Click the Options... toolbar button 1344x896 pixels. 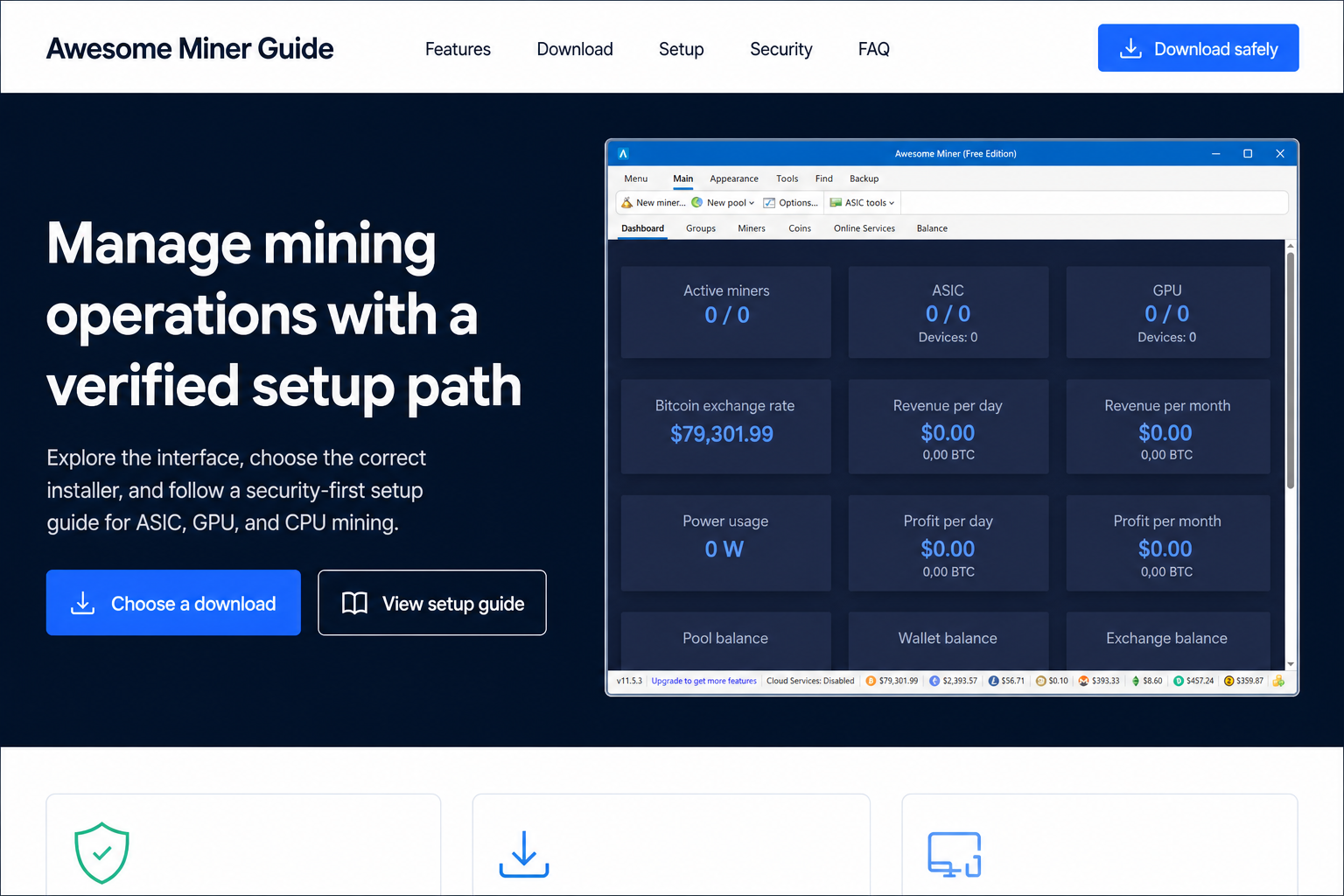click(x=791, y=202)
